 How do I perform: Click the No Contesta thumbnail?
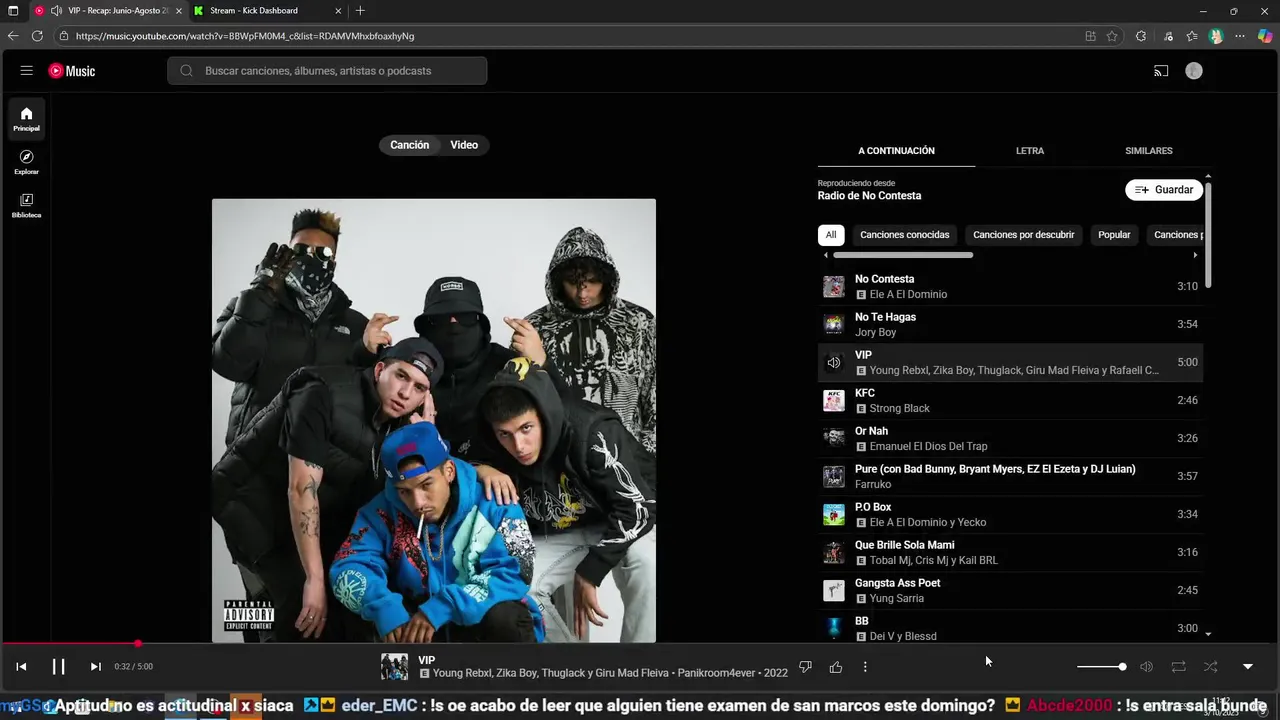833,287
